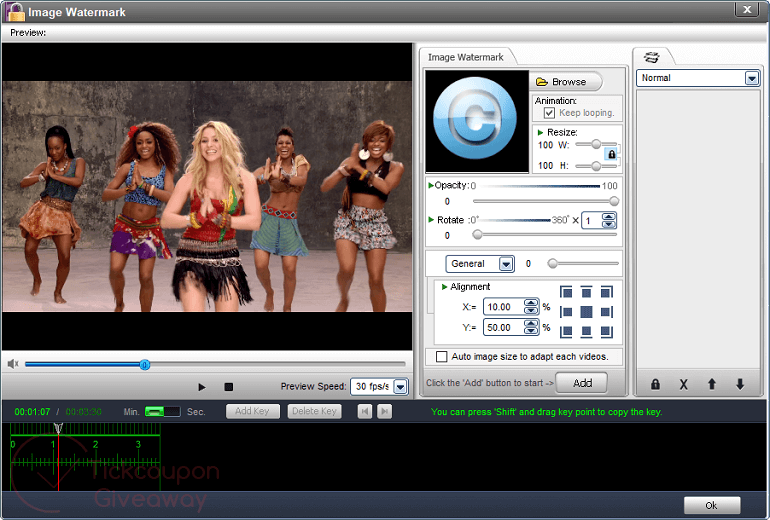Screen dimensions: 770x520
Task: Click the Ok button
Action: click(712, 505)
